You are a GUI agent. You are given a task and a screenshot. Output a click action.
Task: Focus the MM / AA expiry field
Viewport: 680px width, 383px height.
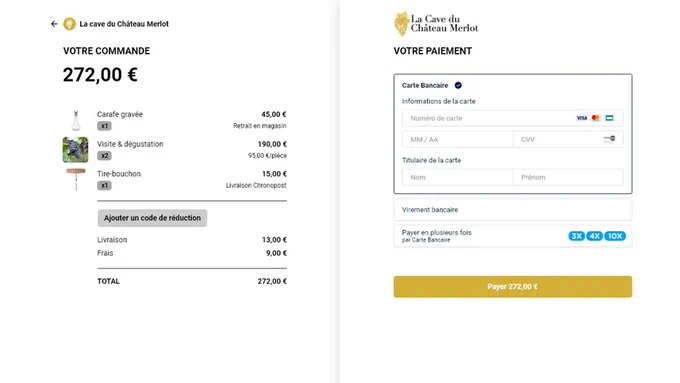457,139
